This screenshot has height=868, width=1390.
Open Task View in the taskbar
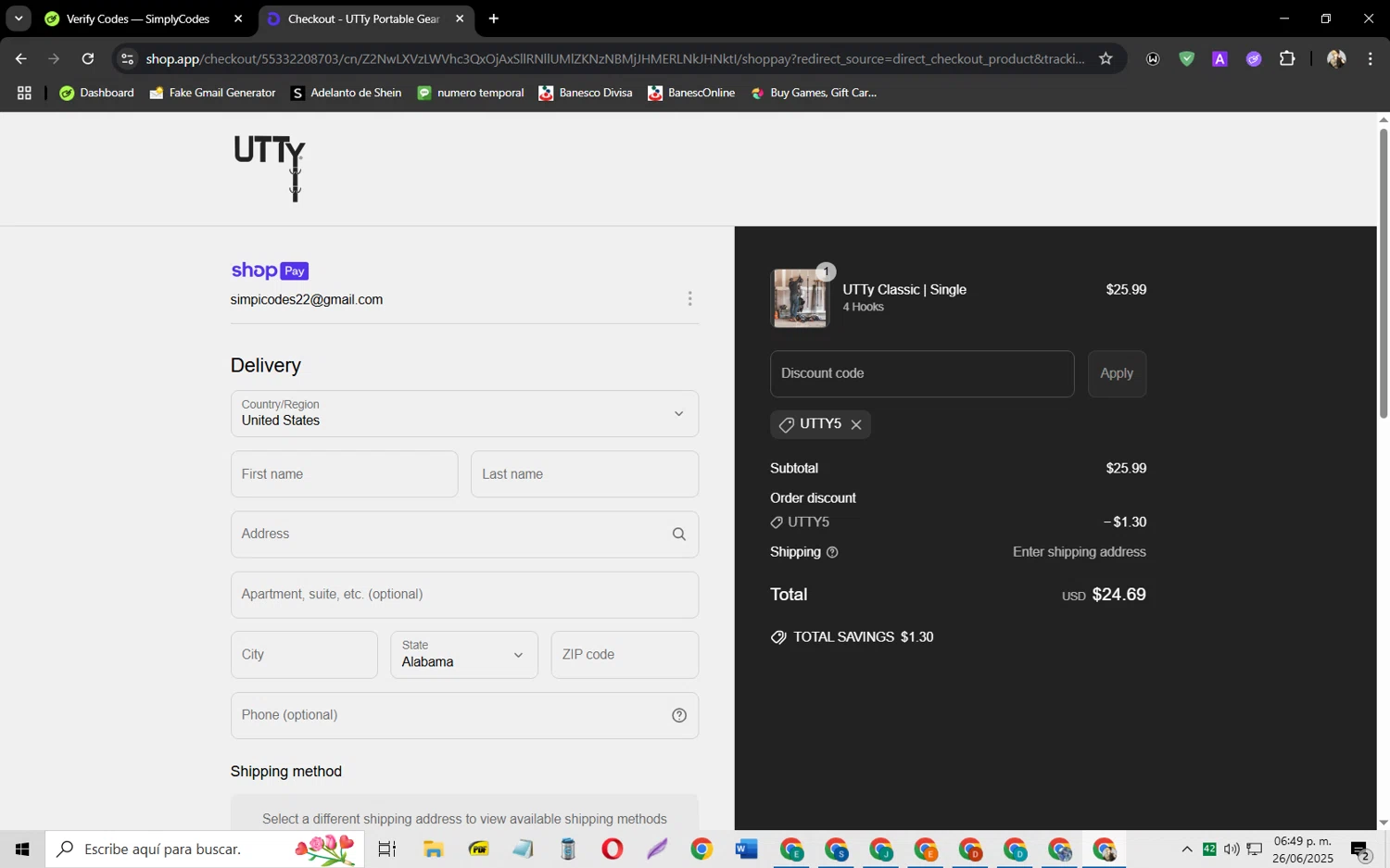(x=387, y=849)
